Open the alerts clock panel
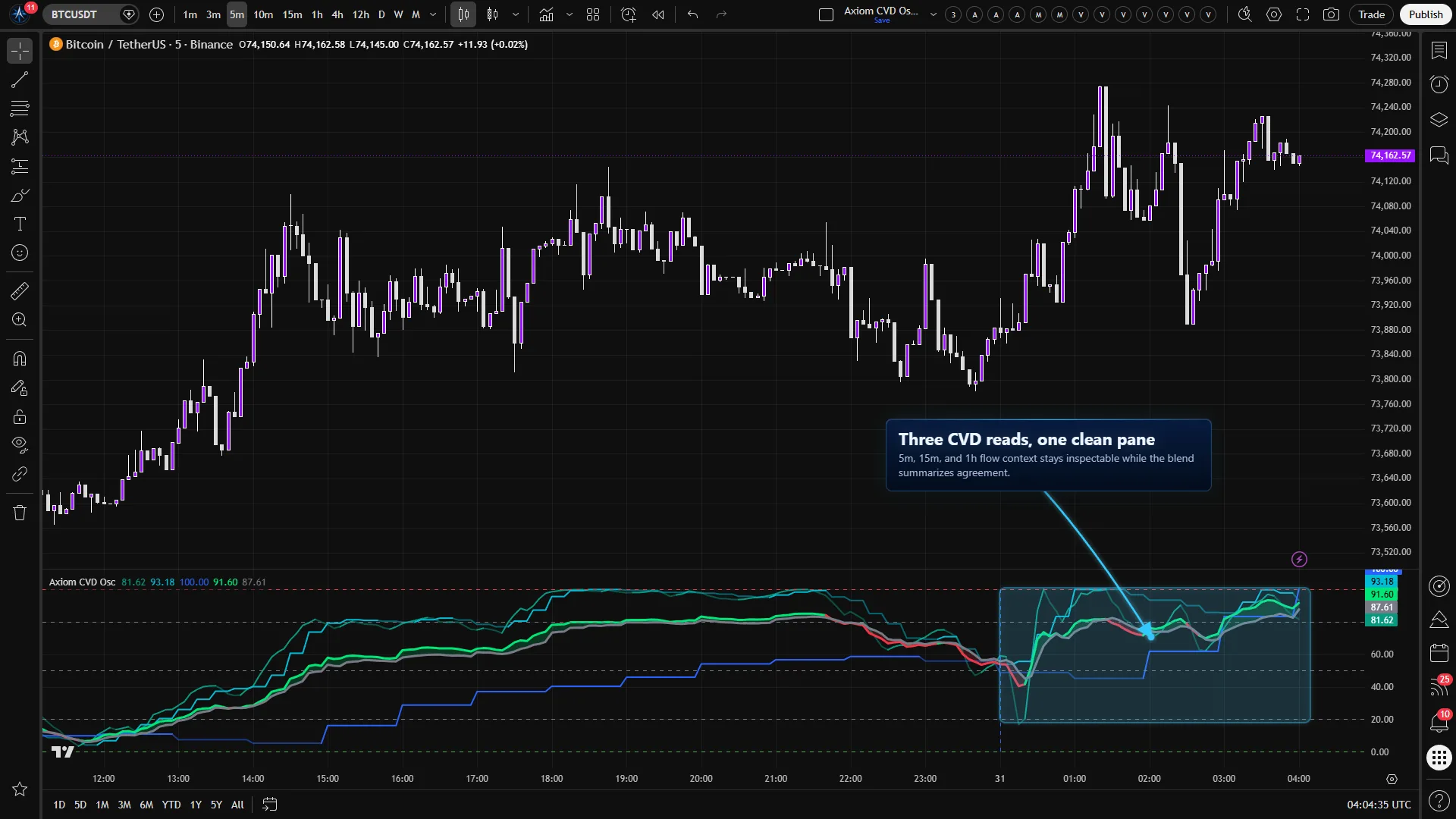The height and width of the screenshot is (819, 1456). coord(1439,84)
